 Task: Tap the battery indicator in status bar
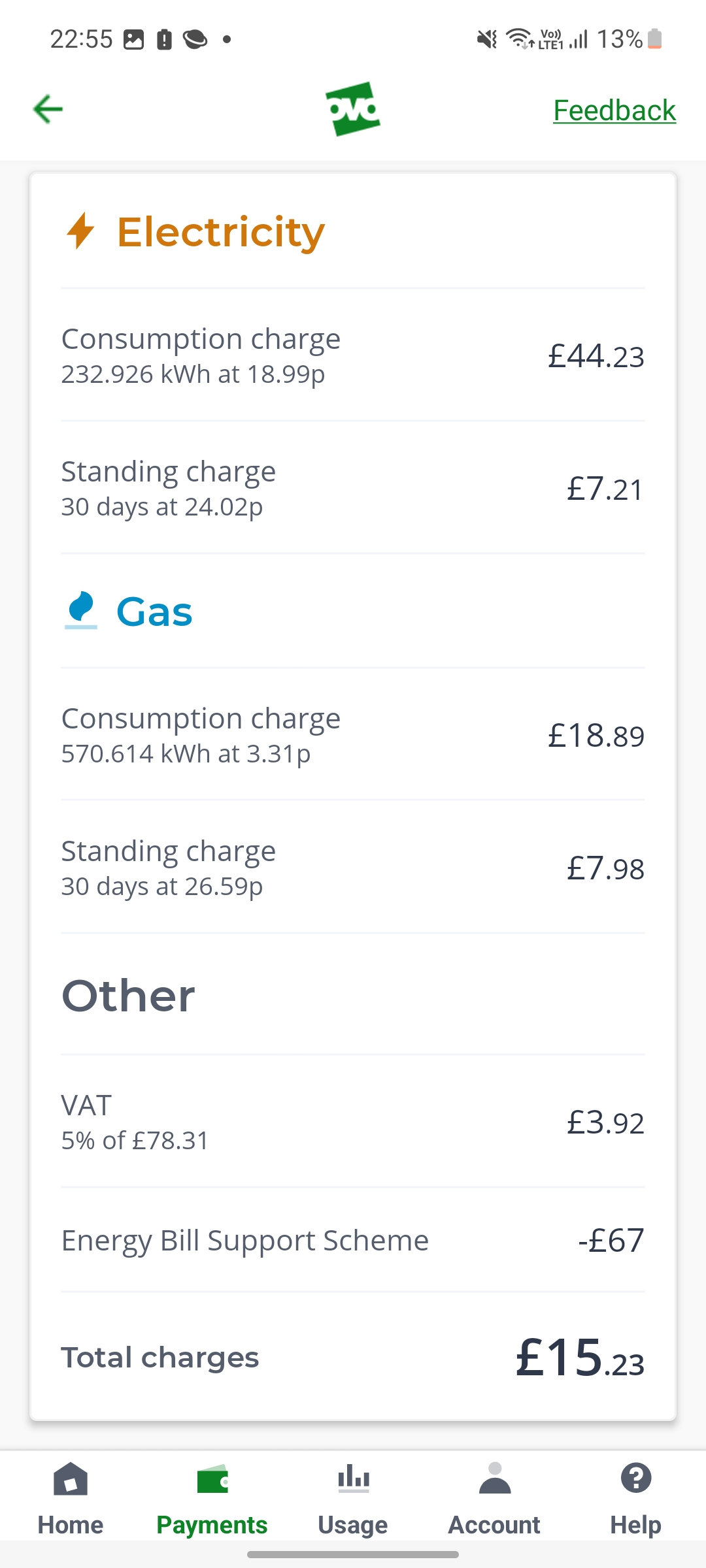tap(655, 39)
